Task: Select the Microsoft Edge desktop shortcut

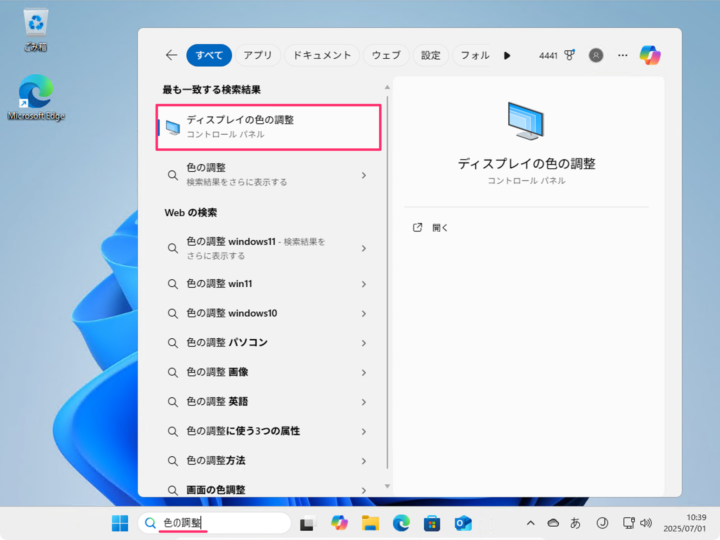Action: [36, 98]
